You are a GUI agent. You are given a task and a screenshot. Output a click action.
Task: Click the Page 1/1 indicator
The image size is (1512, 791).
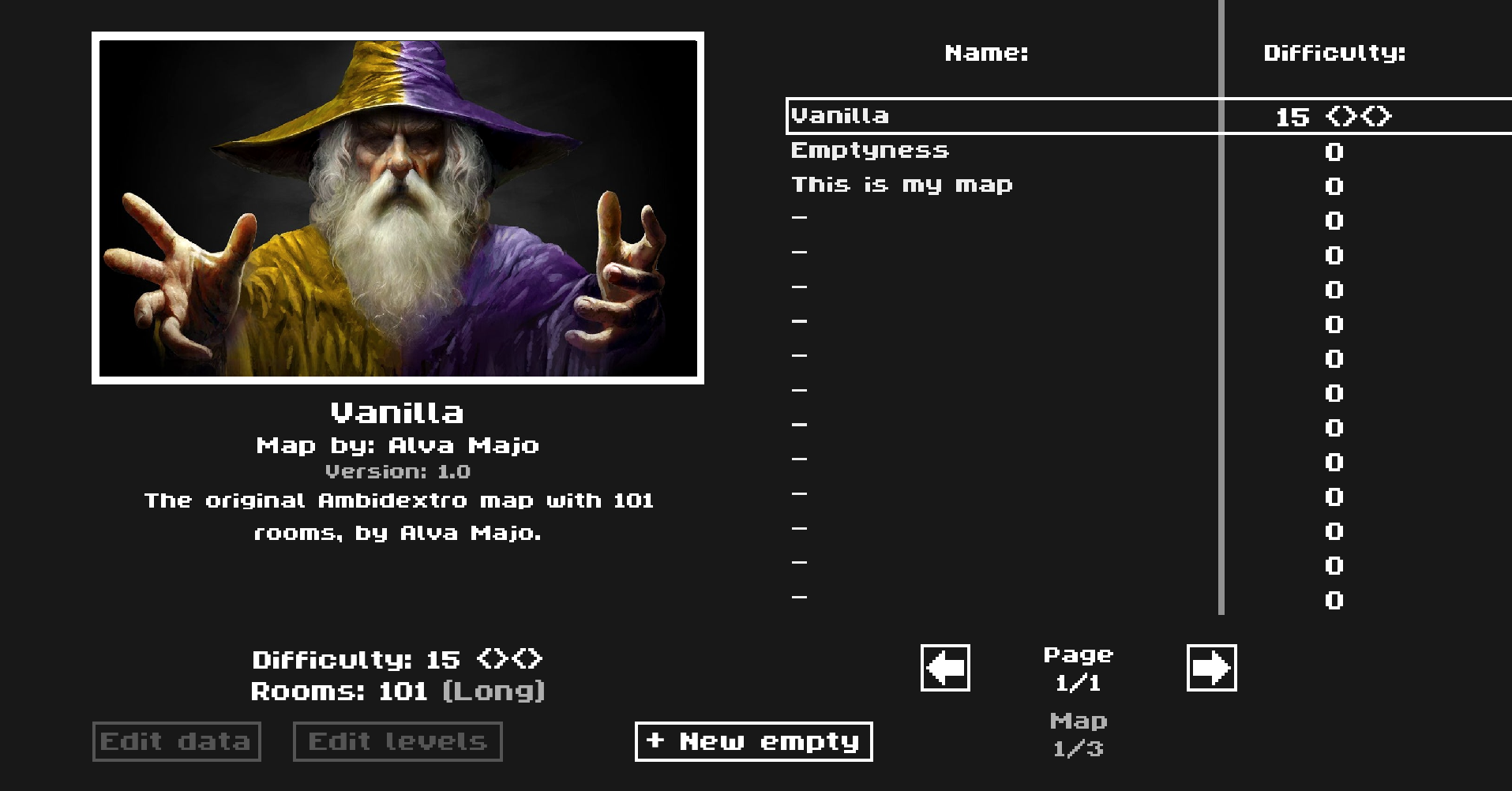pyautogui.click(x=1078, y=669)
